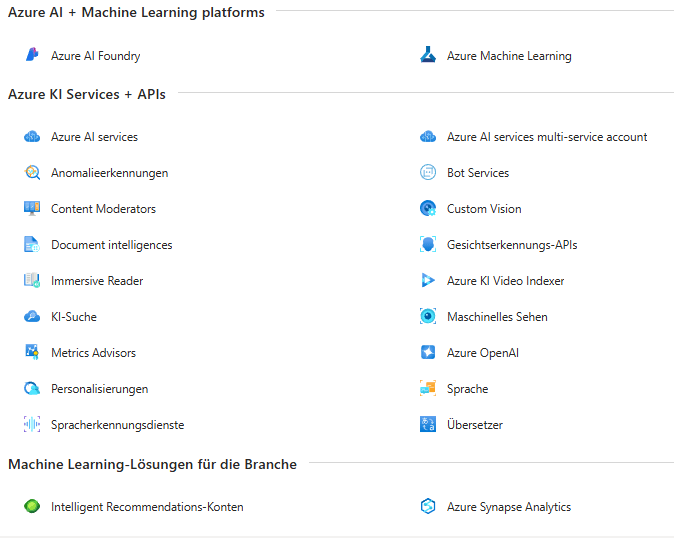Click the Custom Vision eye icon
This screenshot has width=674, height=545.
click(x=428, y=209)
